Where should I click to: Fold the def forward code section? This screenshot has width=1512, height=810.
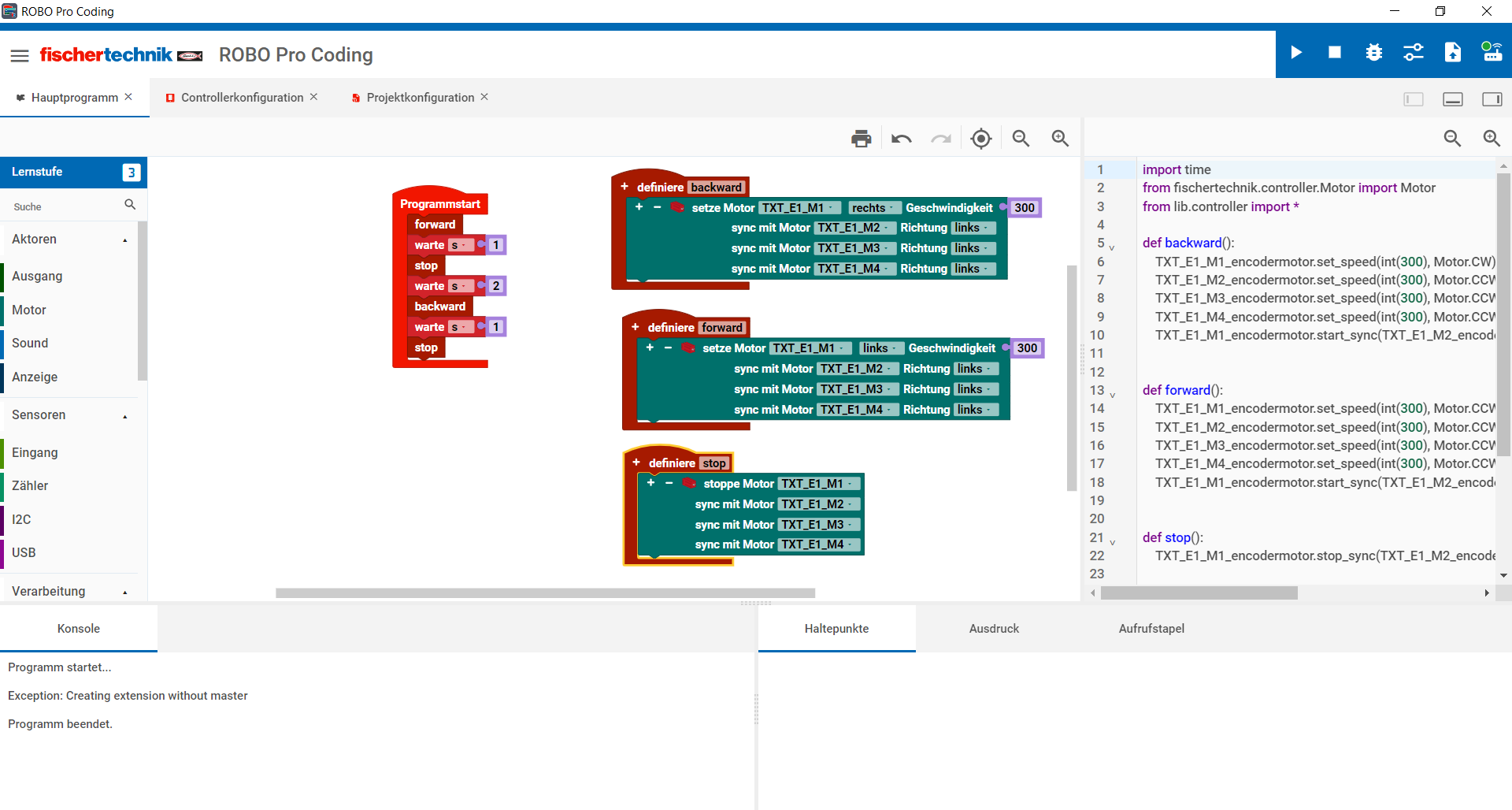(x=1112, y=395)
